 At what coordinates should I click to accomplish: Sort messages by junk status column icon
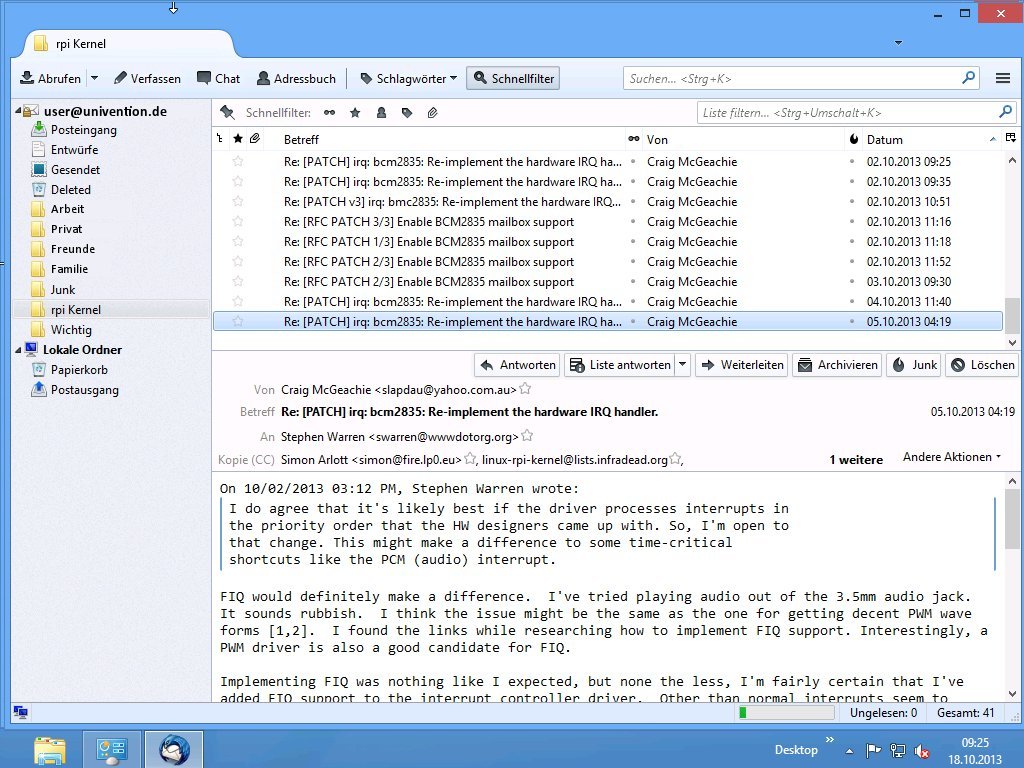pos(854,139)
